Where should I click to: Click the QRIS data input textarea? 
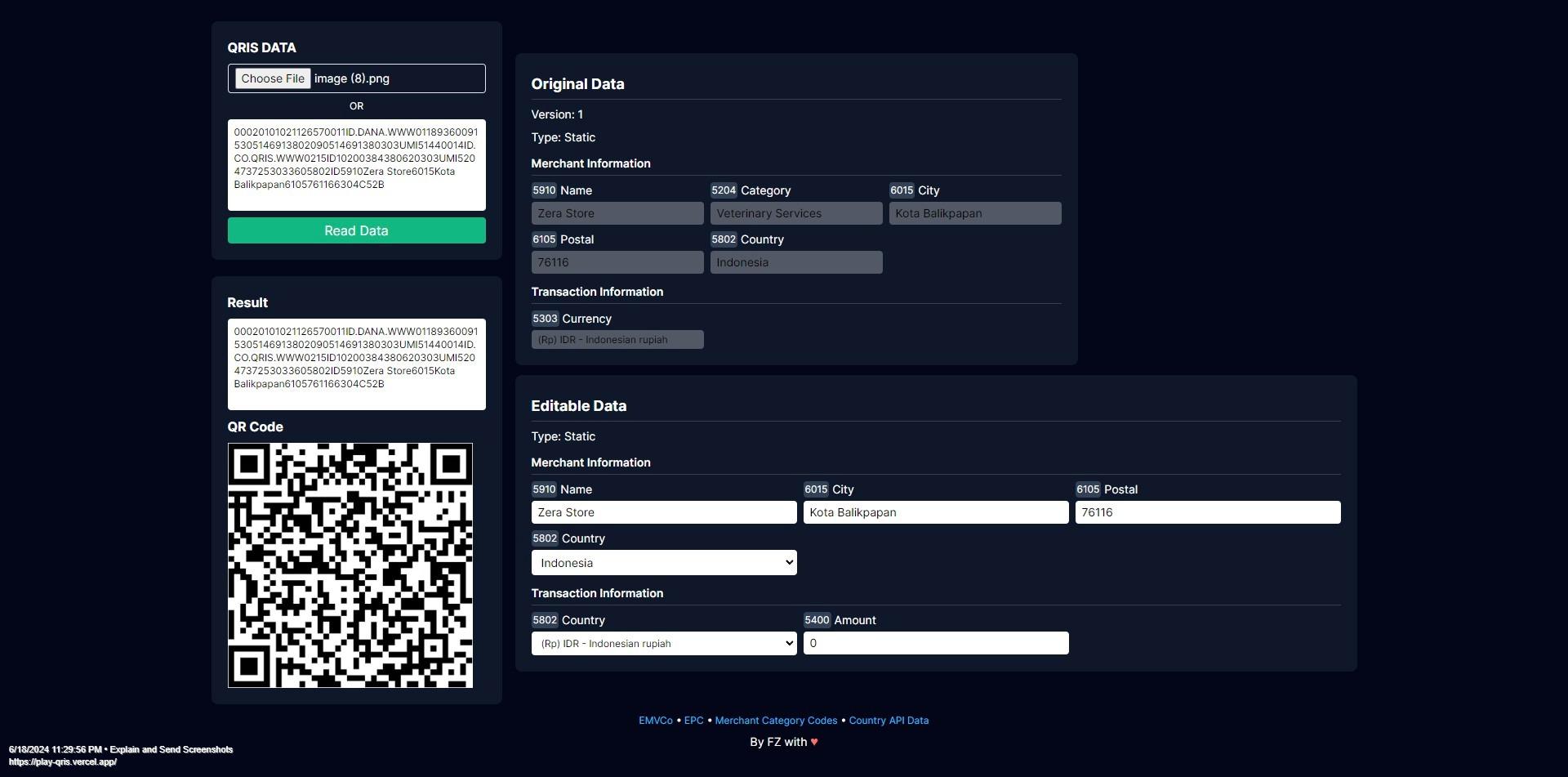(x=356, y=165)
